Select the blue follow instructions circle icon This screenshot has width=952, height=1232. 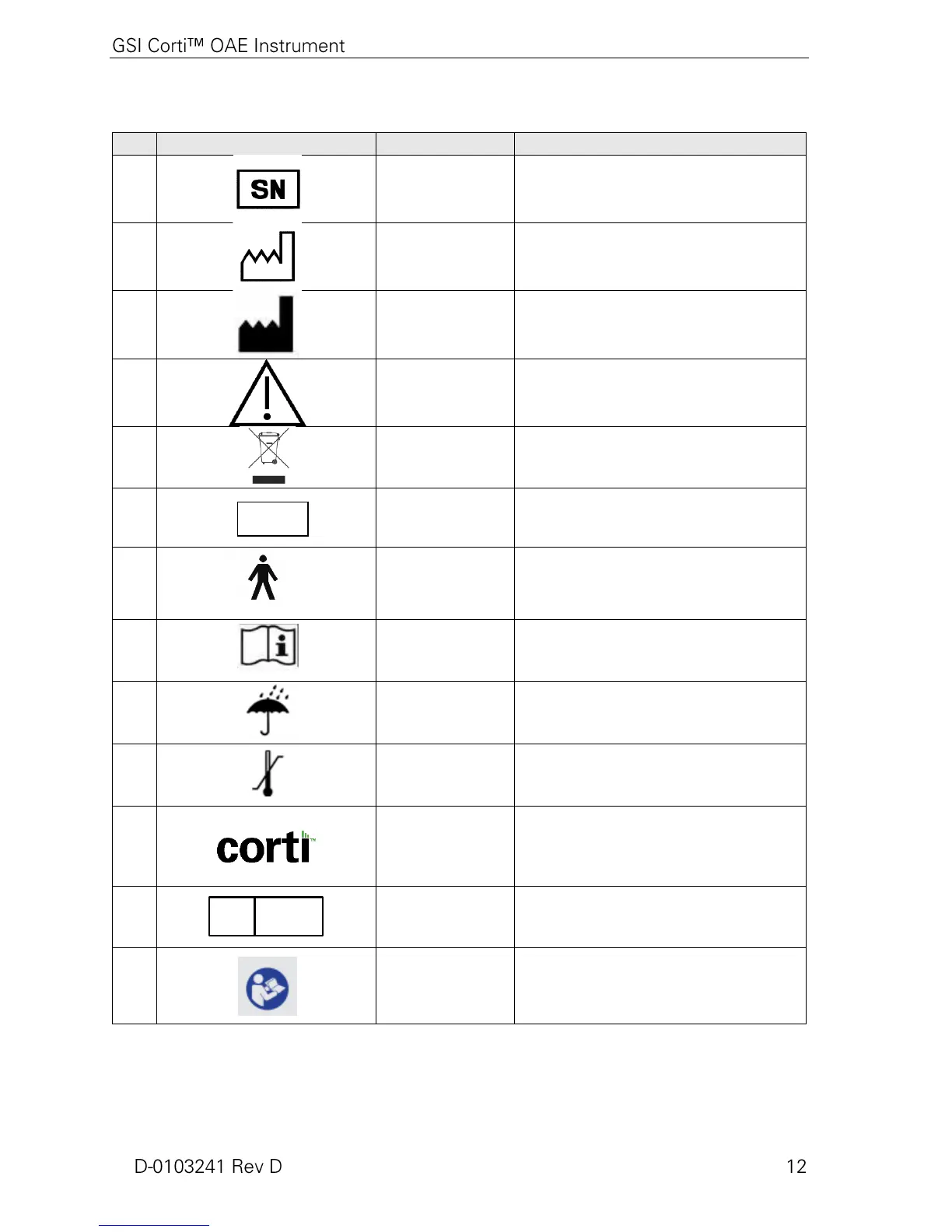pyautogui.click(x=267, y=986)
